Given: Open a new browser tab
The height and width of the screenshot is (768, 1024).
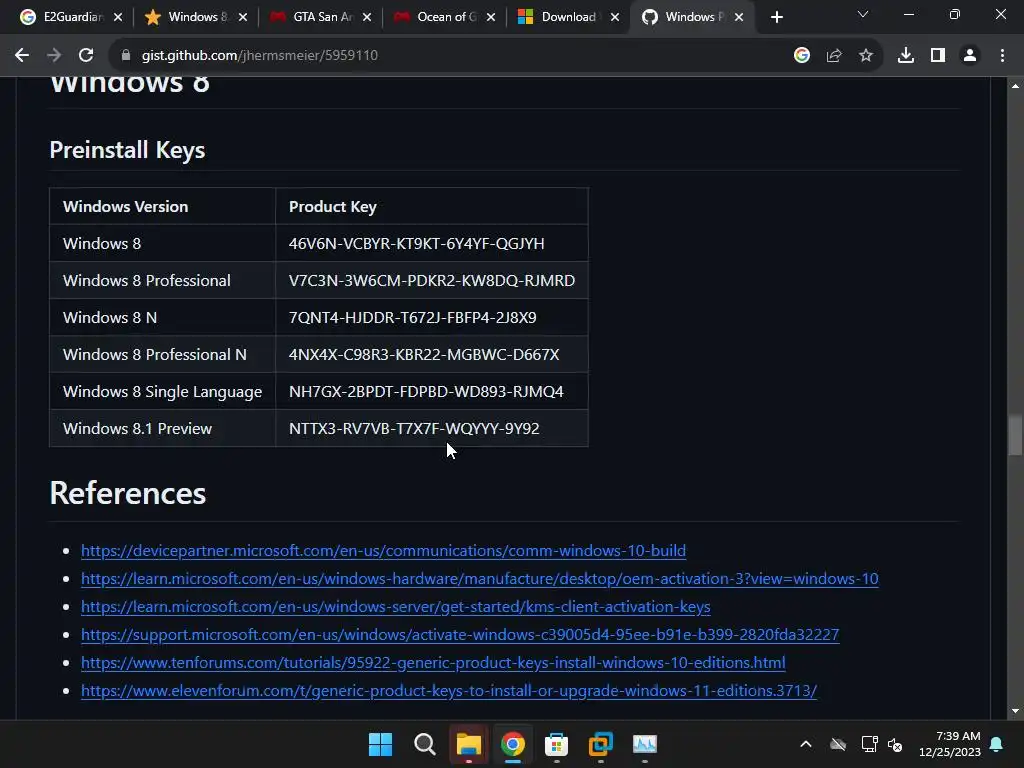Looking at the screenshot, I should [776, 18].
